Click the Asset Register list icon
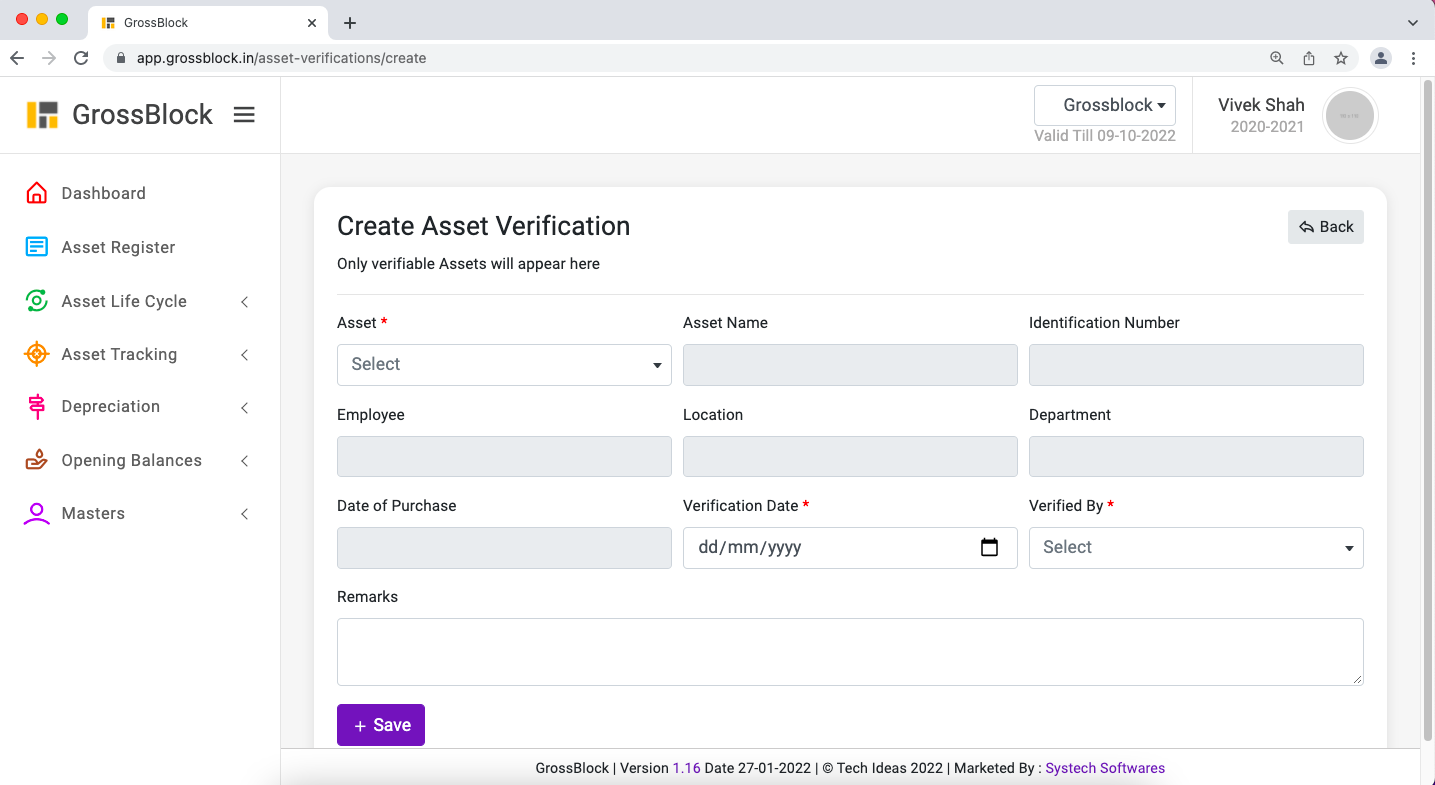1435x785 pixels. (37, 247)
